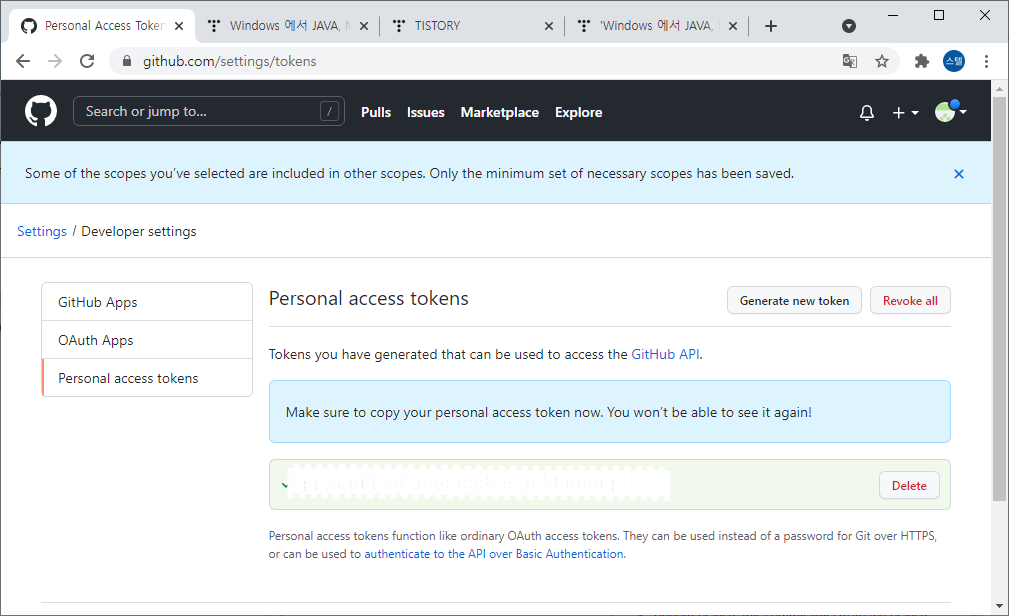Expand the plus create-new dropdown
This screenshot has height=616, width=1009.
tap(905, 113)
